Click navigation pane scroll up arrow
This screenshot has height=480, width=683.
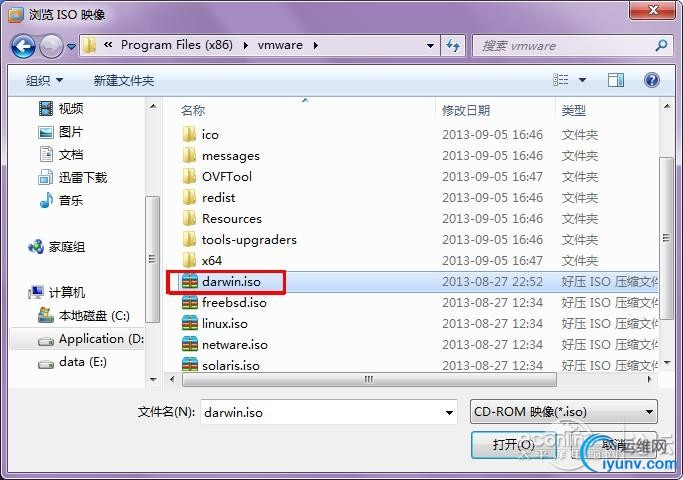(153, 107)
